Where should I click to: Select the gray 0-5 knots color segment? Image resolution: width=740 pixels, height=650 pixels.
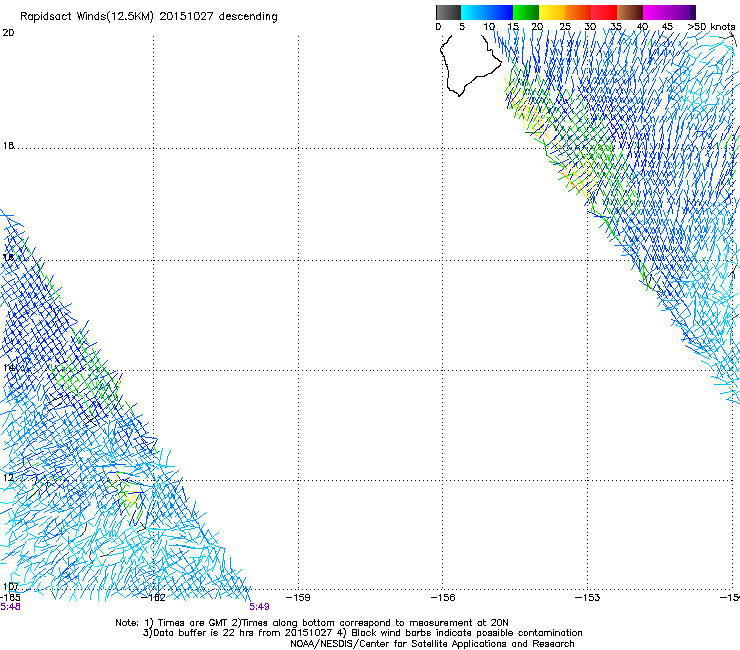point(448,12)
